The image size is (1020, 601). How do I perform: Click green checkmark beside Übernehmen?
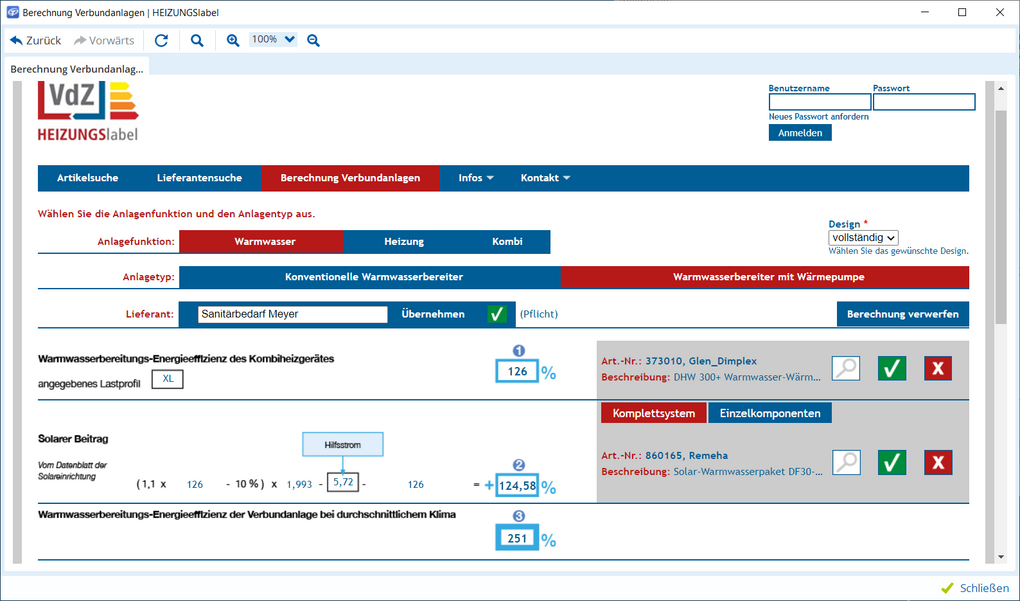coord(497,314)
